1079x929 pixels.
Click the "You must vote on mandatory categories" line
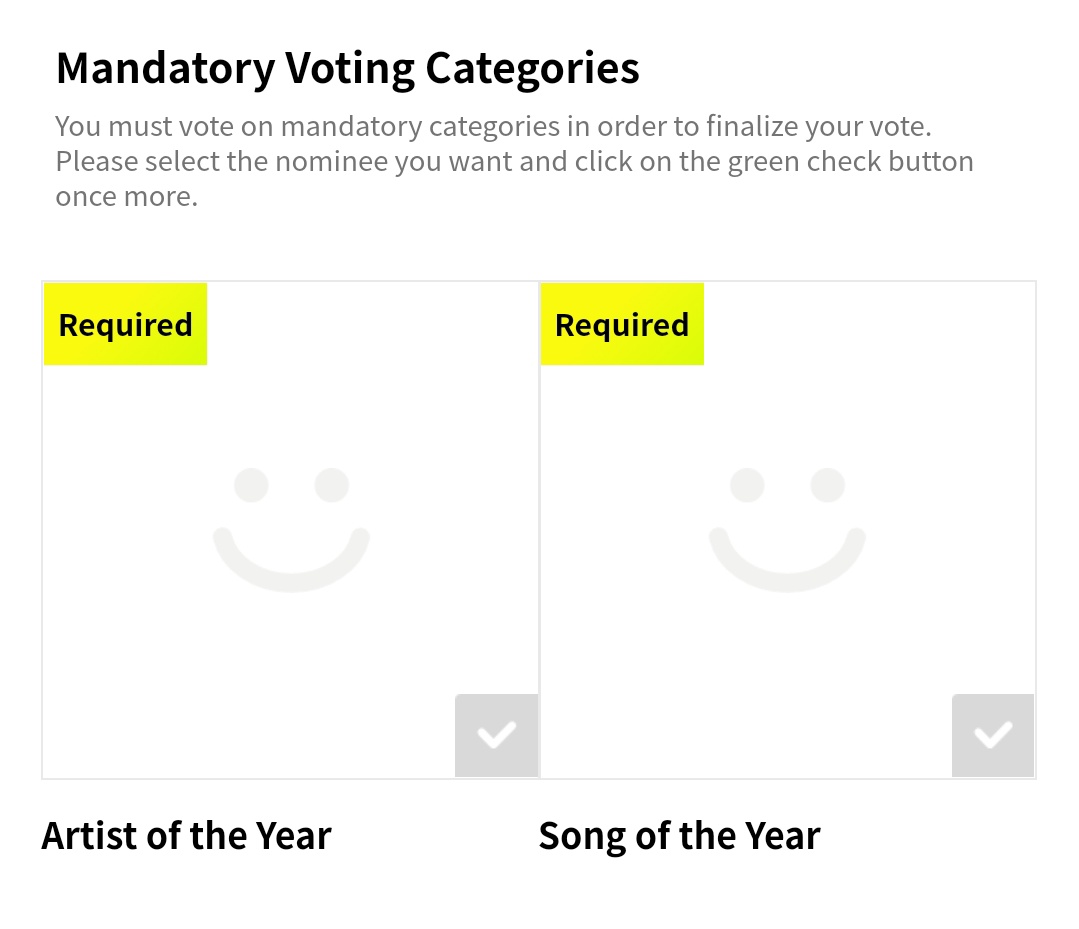(493, 127)
